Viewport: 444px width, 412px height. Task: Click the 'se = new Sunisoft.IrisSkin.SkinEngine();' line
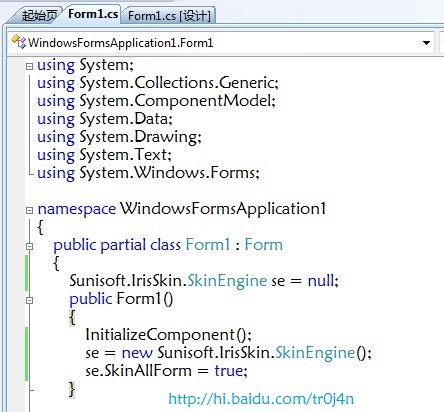coord(228,353)
